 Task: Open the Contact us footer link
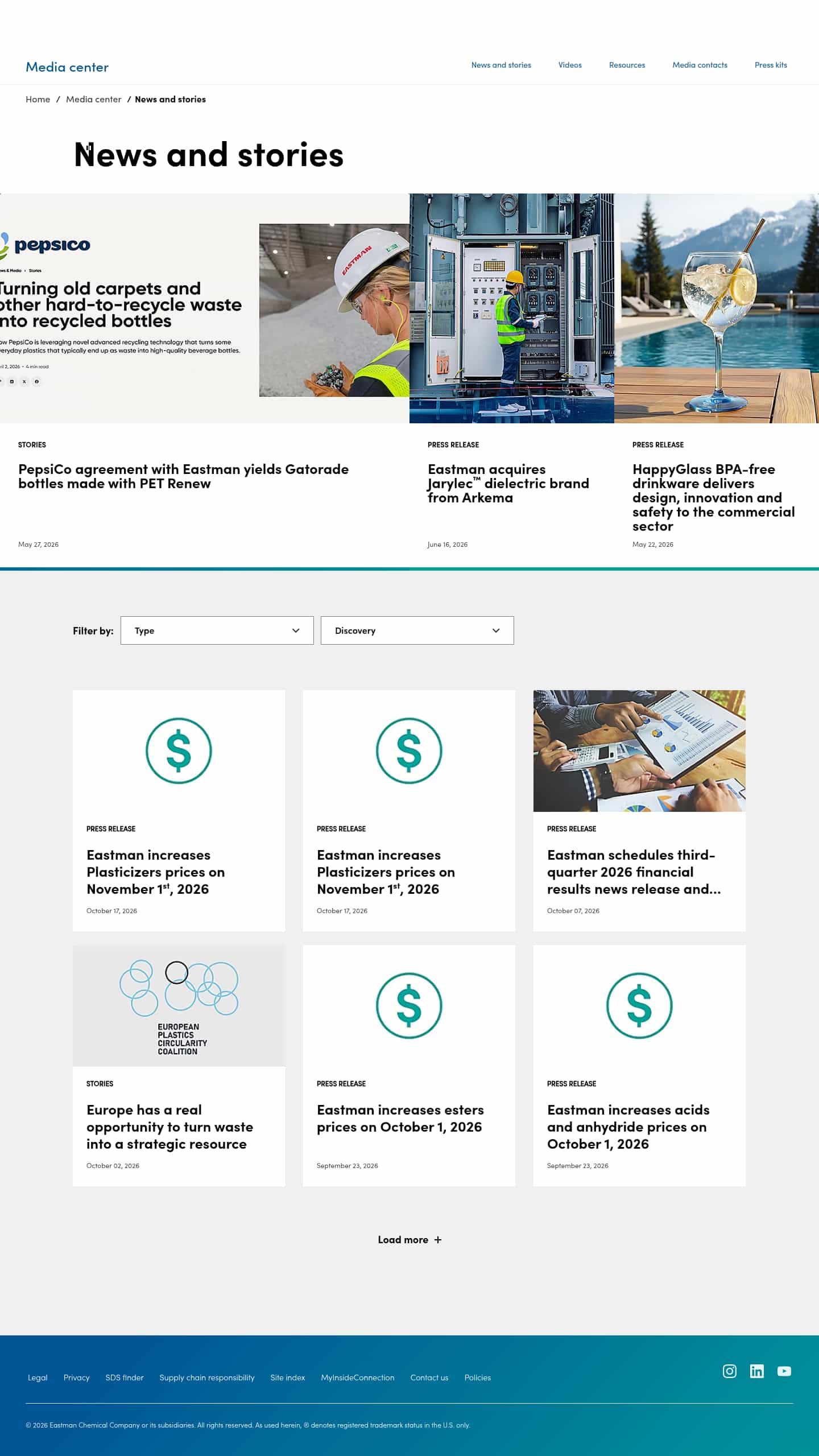429,1377
